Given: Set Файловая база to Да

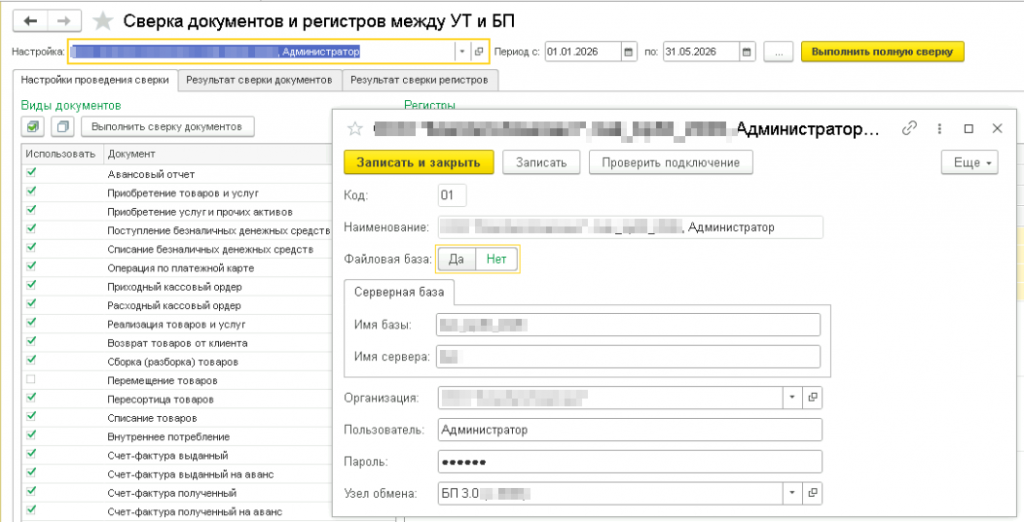Looking at the screenshot, I should (x=456, y=259).
